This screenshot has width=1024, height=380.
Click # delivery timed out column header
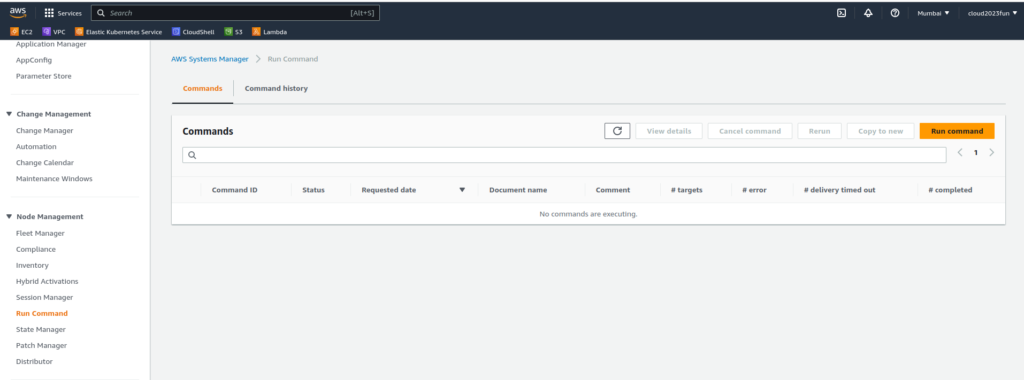839,190
